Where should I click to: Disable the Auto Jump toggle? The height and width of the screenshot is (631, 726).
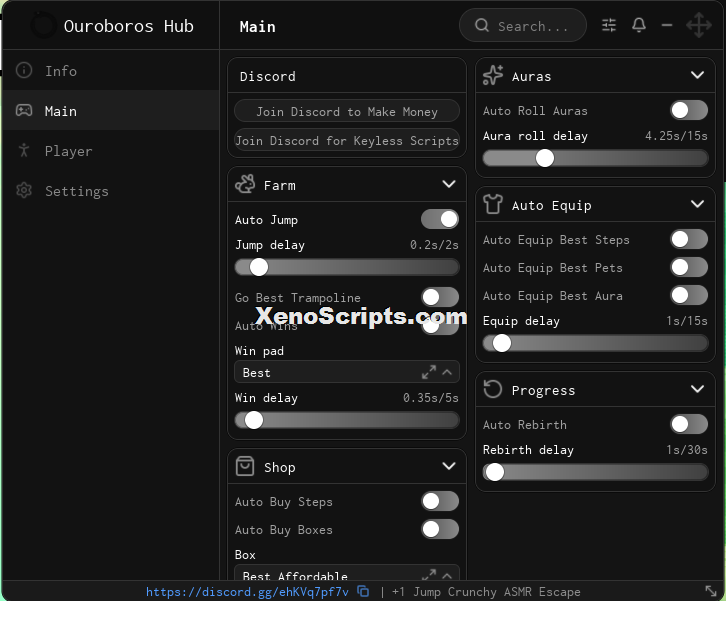click(439, 219)
